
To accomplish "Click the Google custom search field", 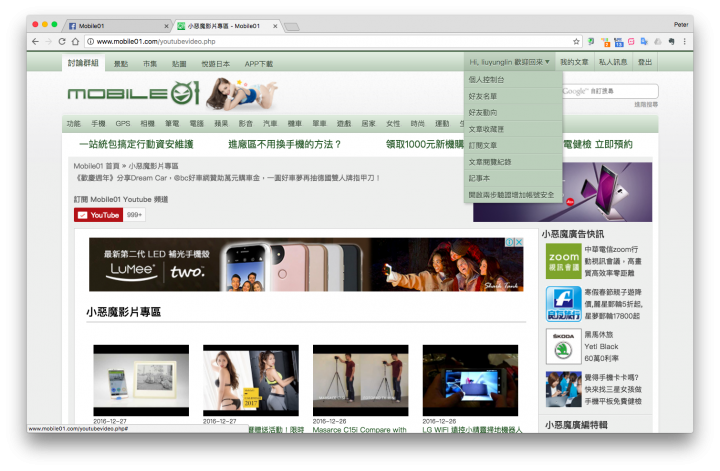I will click(610, 91).
